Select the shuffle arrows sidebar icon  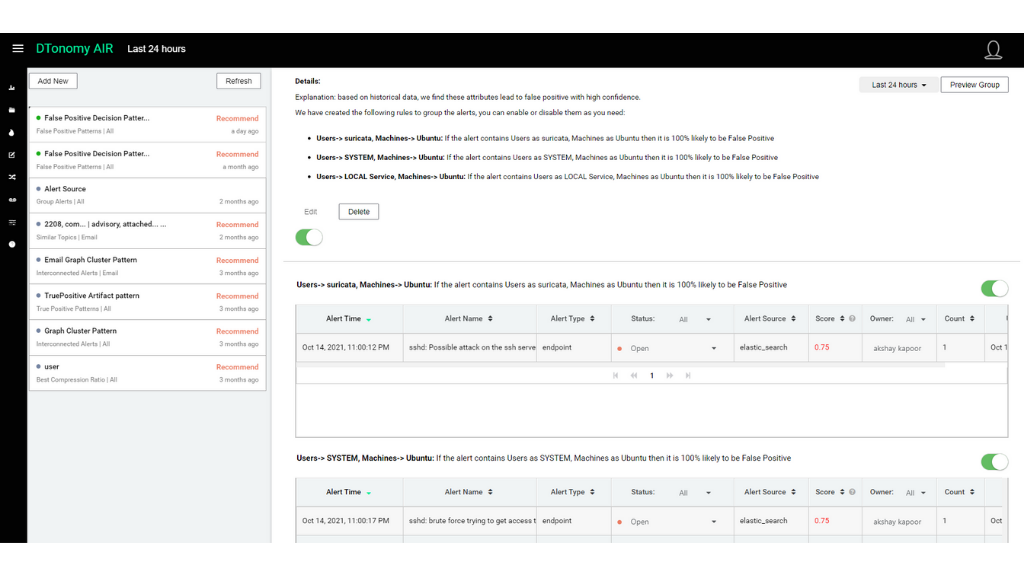click(12, 177)
